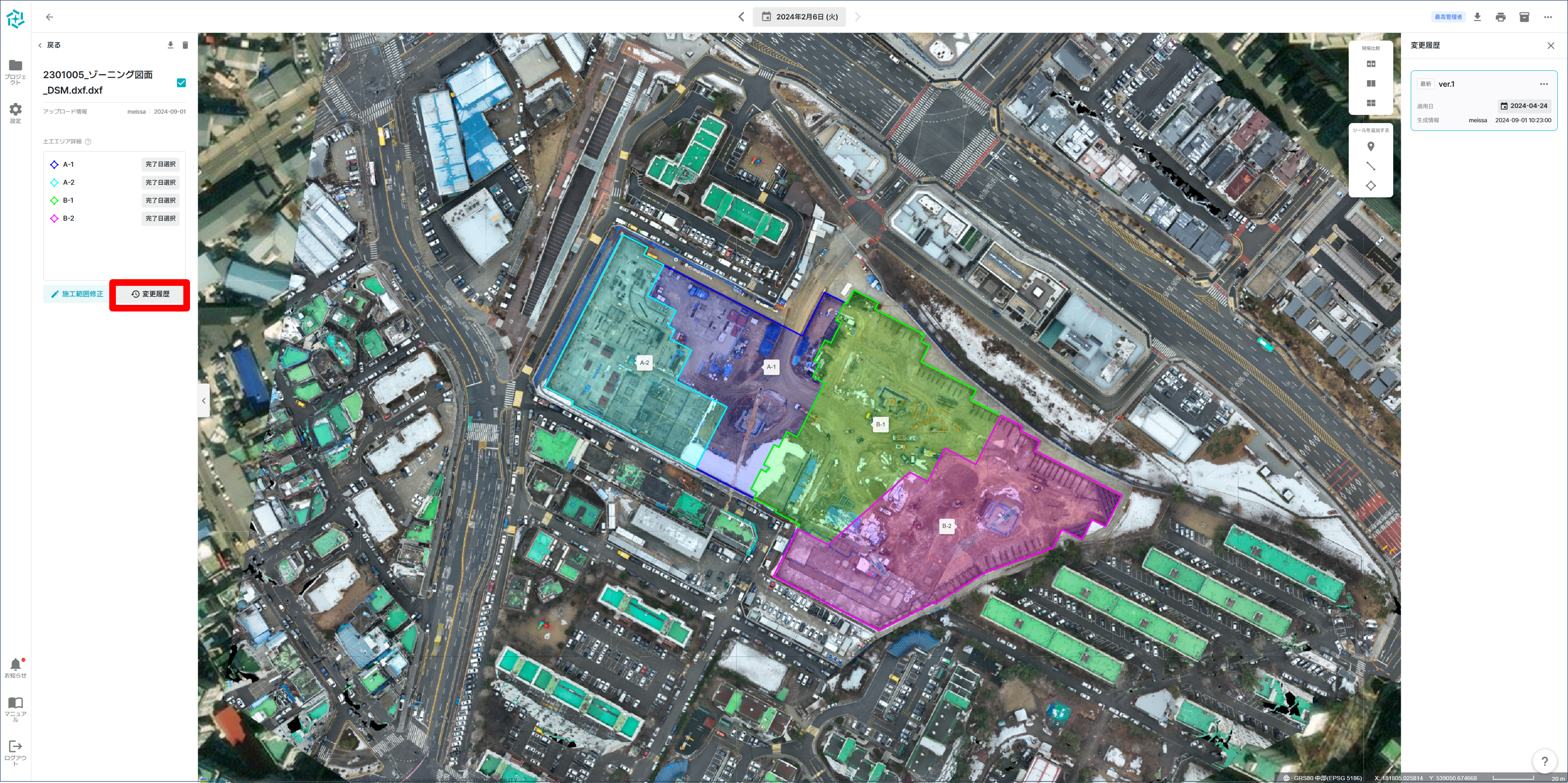Add a location pin marker tool
Screen dimensions: 1568x783
click(1370, 147)
